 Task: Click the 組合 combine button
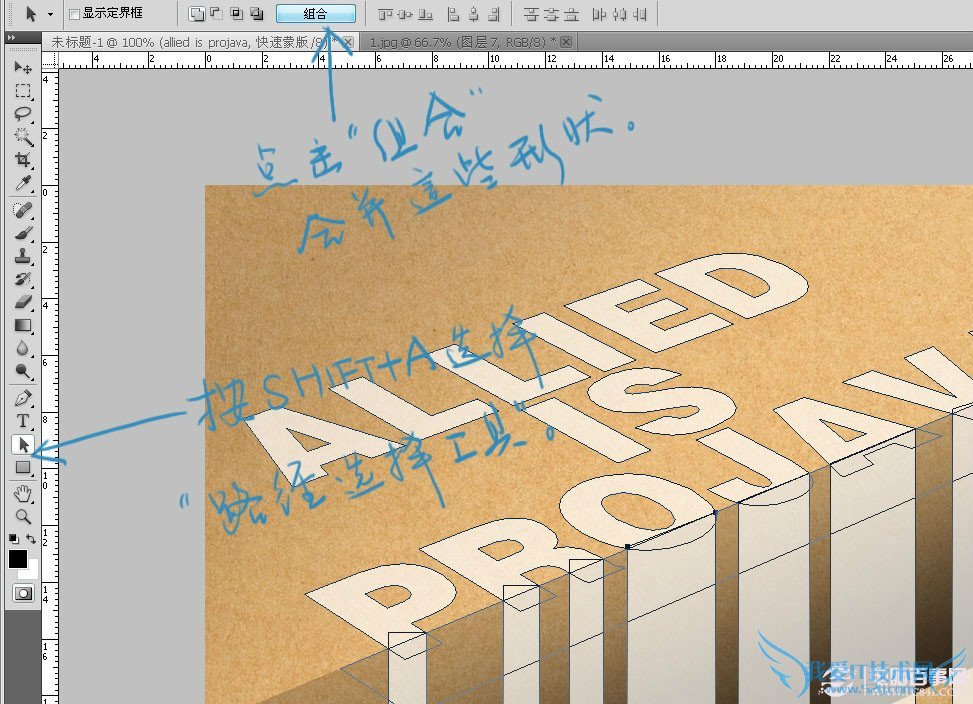point(316,14)
